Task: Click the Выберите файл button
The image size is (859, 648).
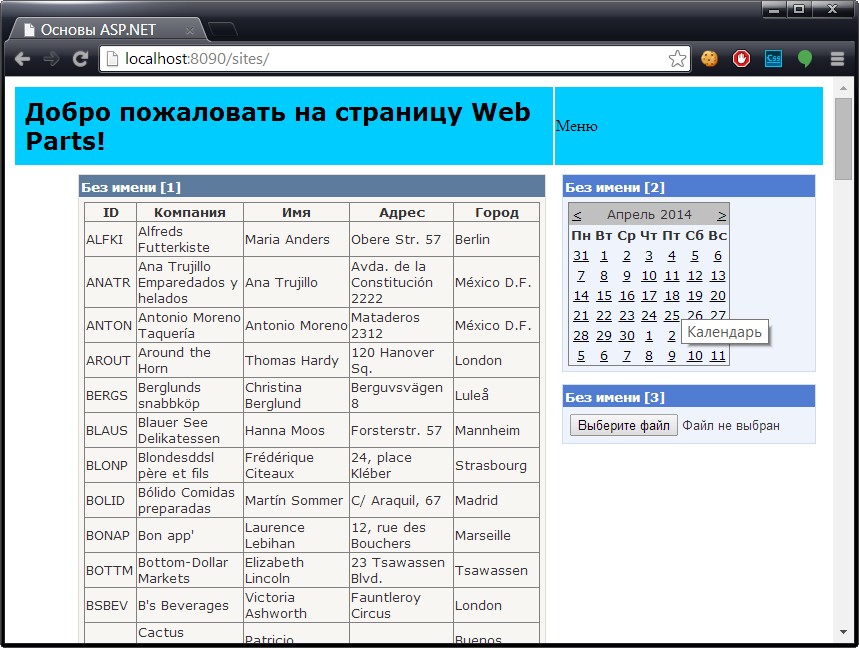Action: click(x=623, y=426)
